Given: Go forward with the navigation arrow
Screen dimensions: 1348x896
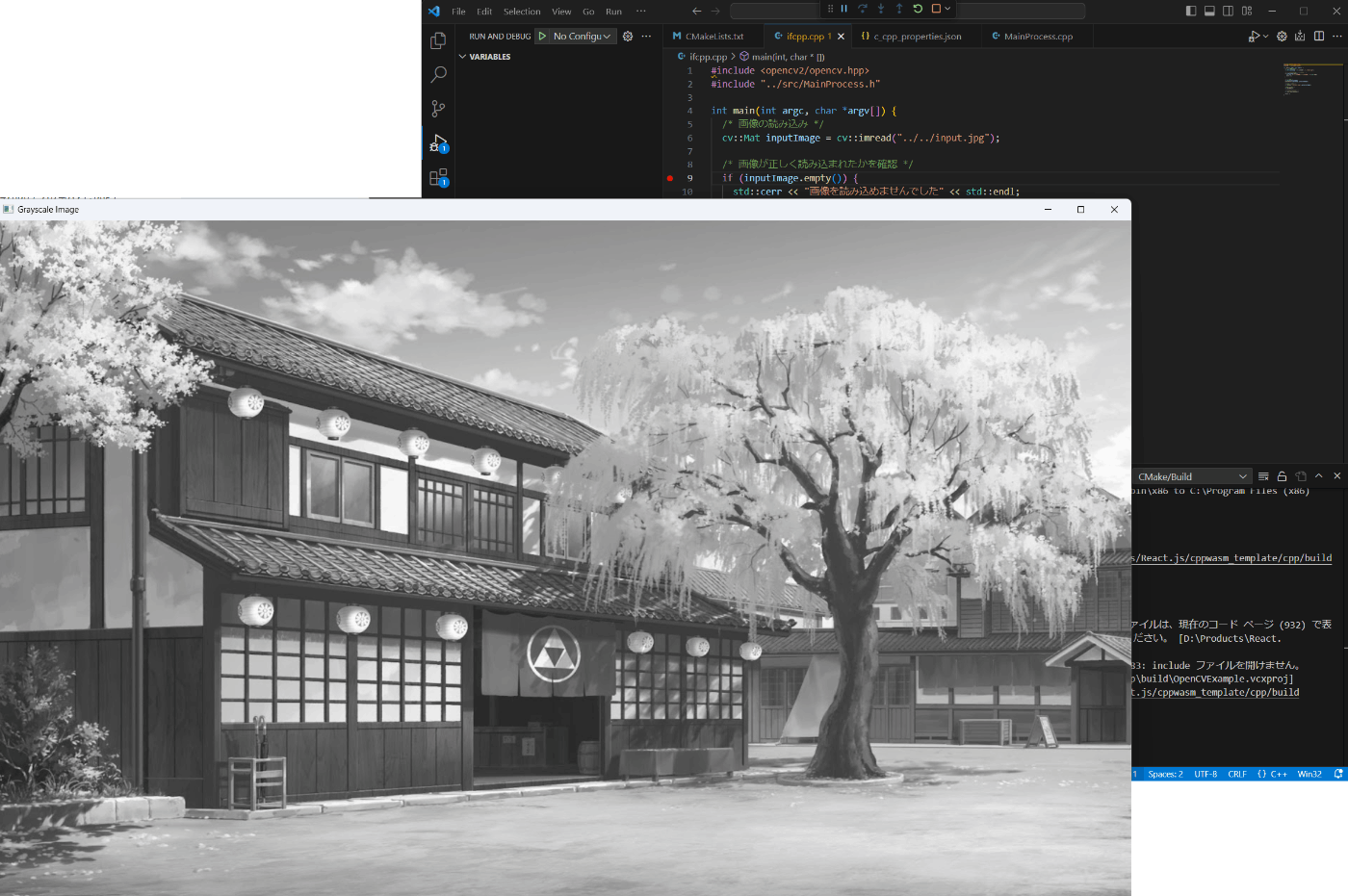Looking at the screenshot, I should 715,11.
